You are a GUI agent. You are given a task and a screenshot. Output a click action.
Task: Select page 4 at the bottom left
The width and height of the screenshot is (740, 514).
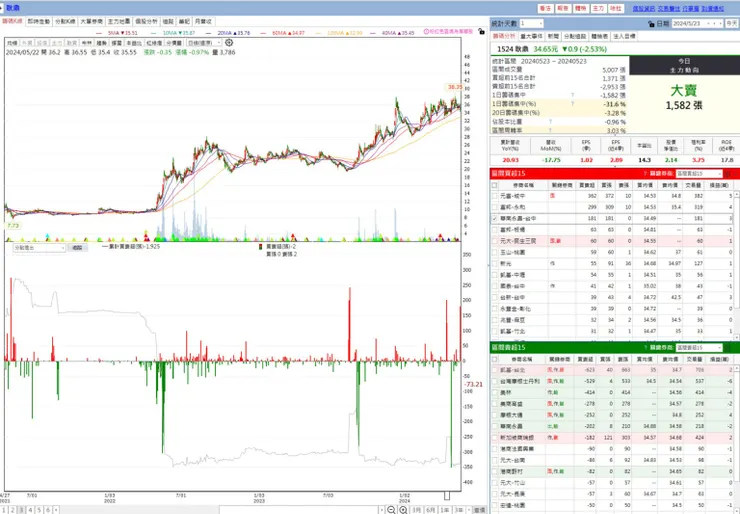coord(30,510)
